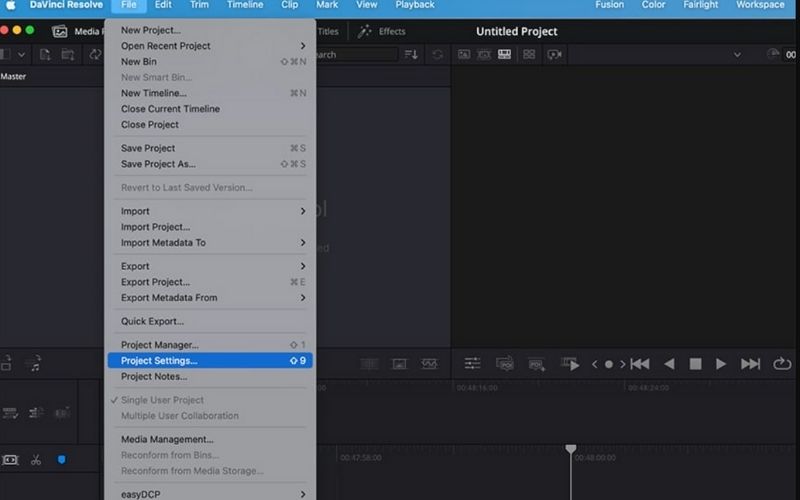
Task: Jump to the first frame with skip-back icon
Action: [x=640, y=364]
